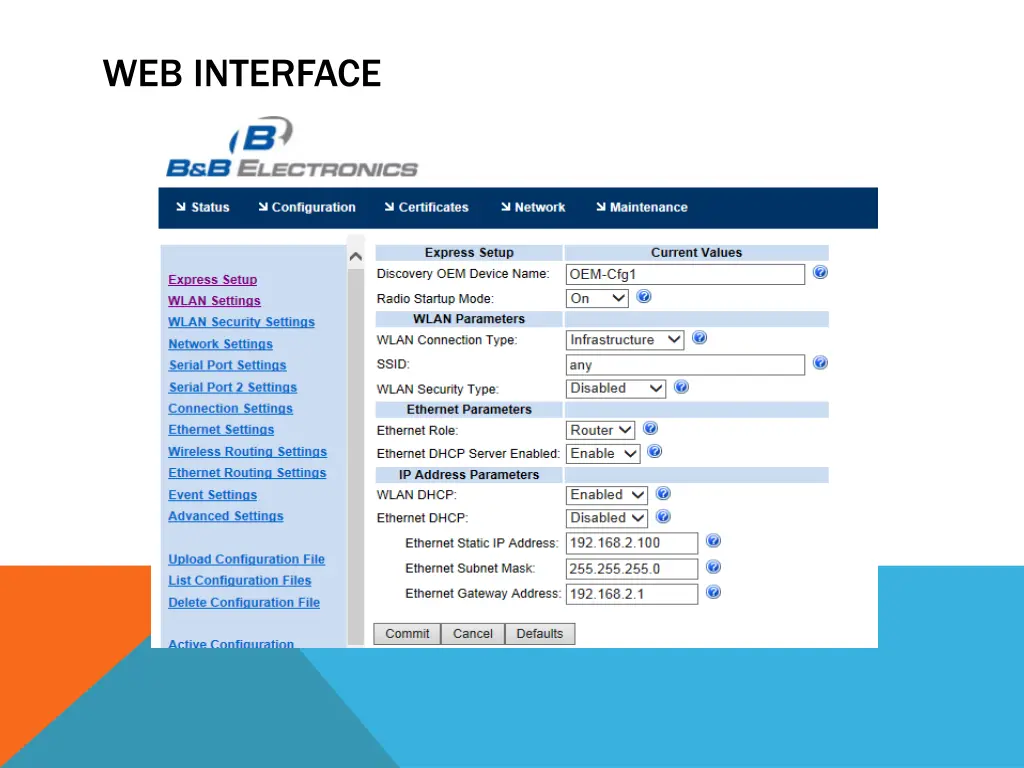Open Event Settings link
The height and width of the screenshot is (768, 1024).
(x=212, y=495)
